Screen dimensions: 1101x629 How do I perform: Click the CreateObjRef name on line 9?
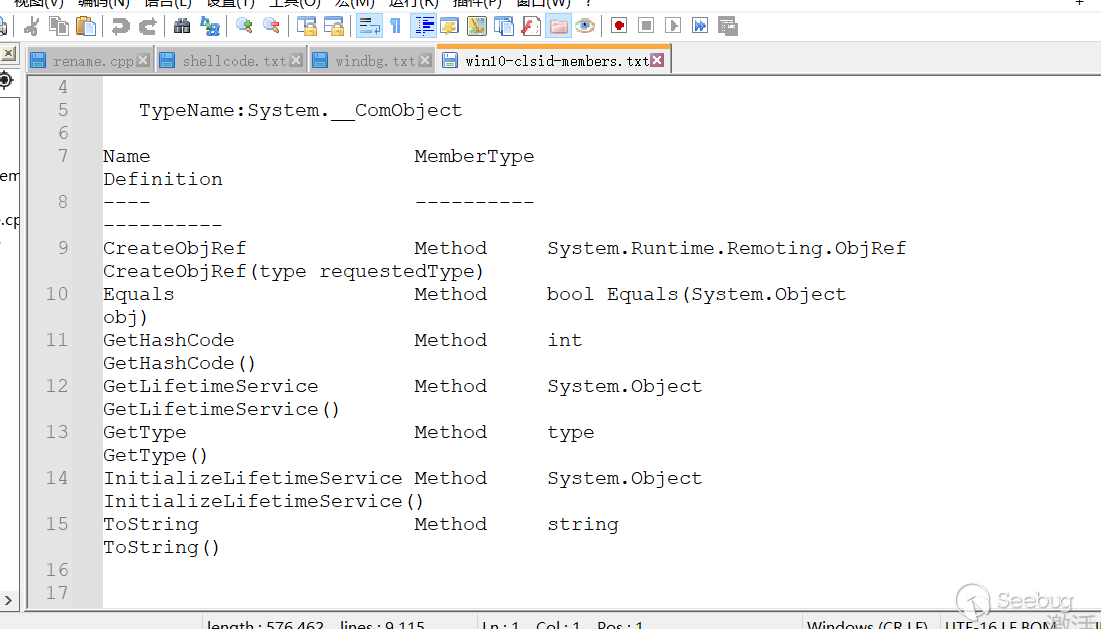click(x=175, y=249)
